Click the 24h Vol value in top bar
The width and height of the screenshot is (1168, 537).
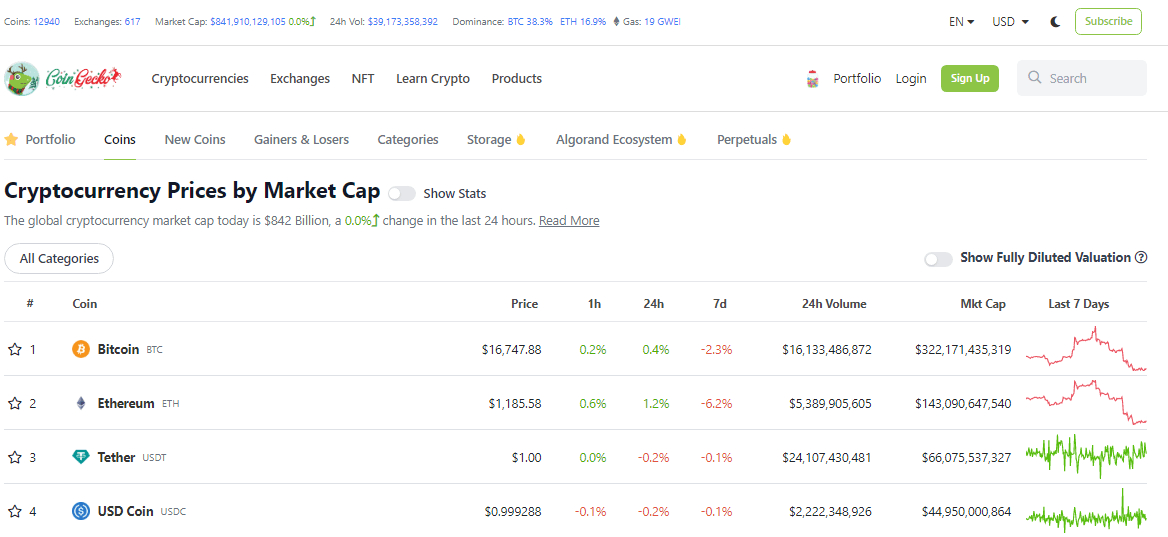pyautogui.click(x=403, y=22)
